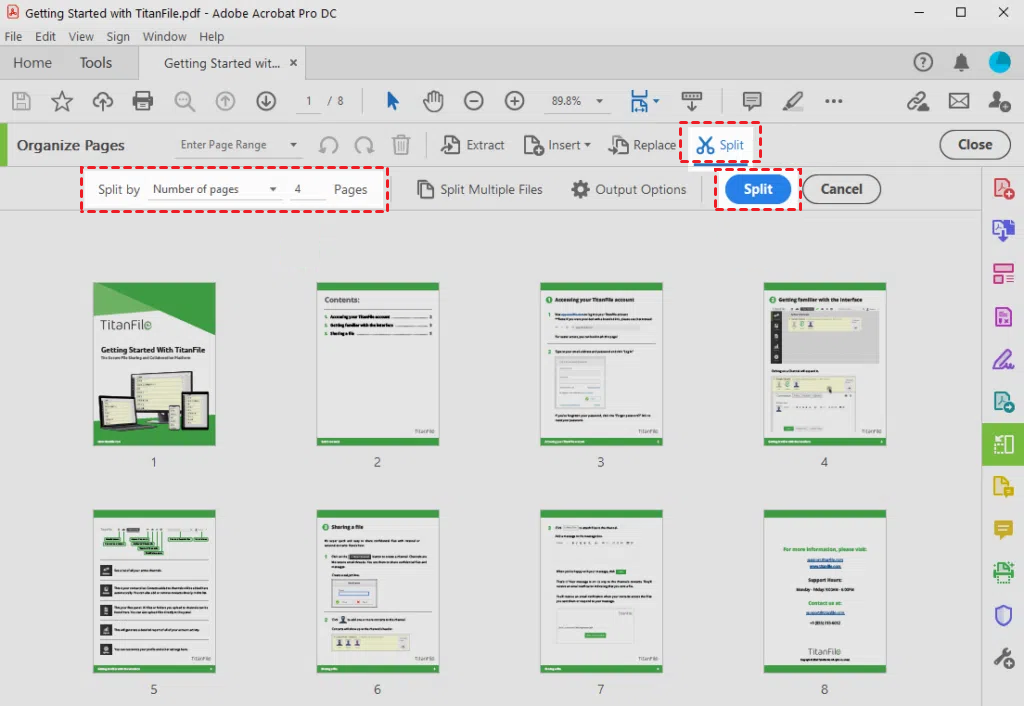The width and height of the screenshot is (1024, 706).
Task: Add file to starred favorites
Action: [62, 101]
